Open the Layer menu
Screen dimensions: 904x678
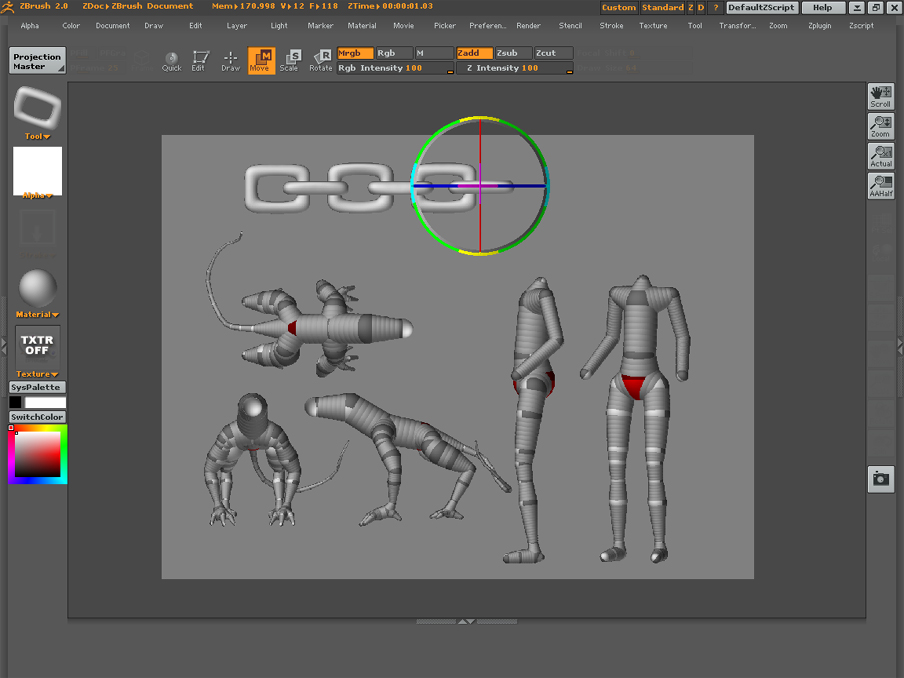tap(236, 26)
